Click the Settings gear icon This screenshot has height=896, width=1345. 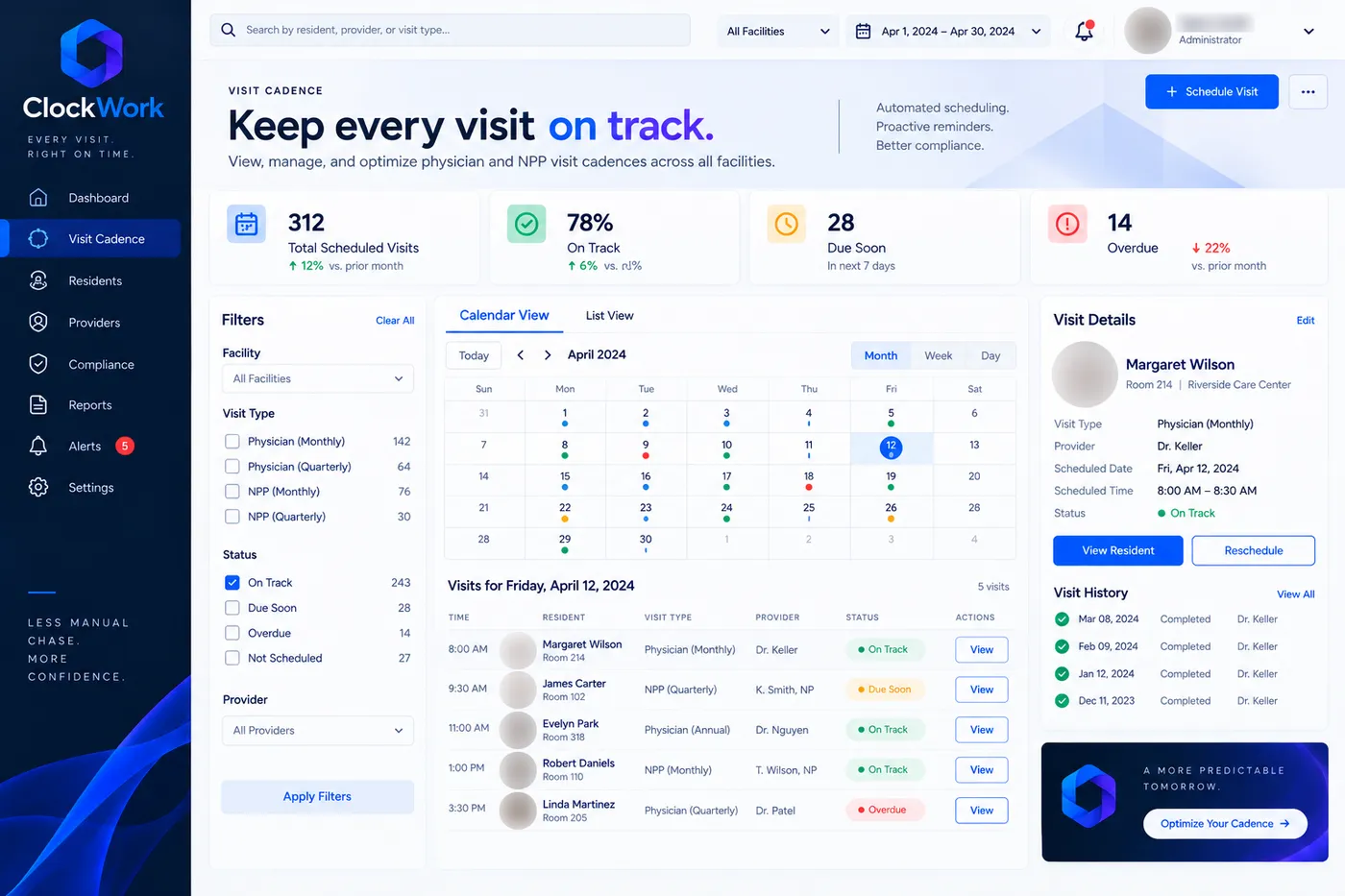tap(38, 487)
